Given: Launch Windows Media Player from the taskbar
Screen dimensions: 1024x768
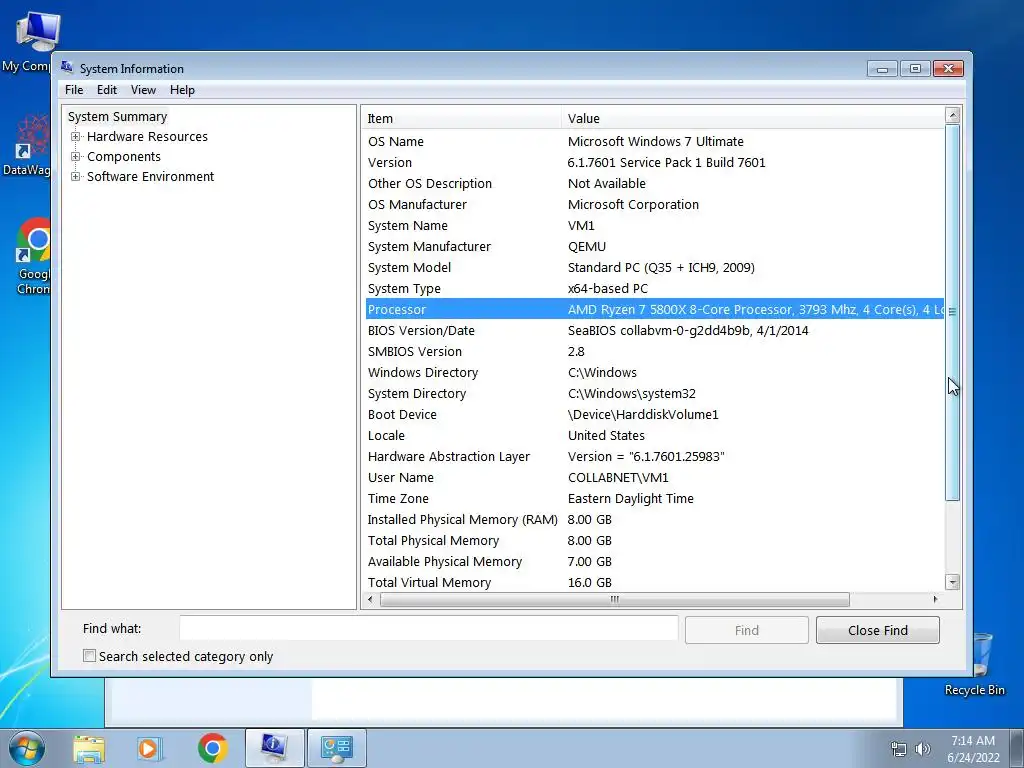Looking at the screenshot, I should (x=149, y=748).
